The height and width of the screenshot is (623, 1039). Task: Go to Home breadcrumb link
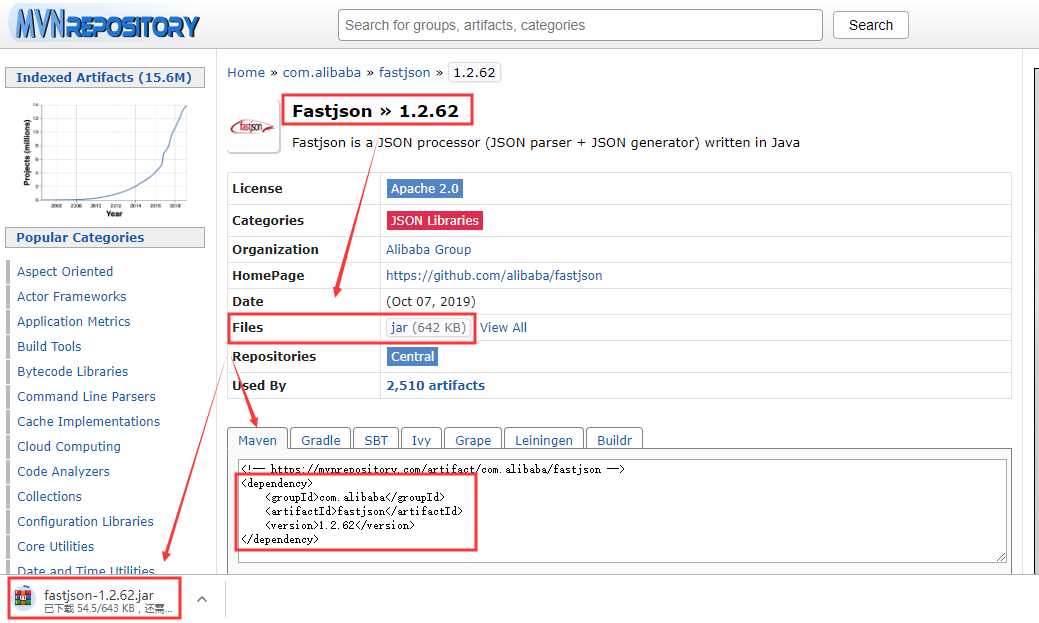pos(246,72)
